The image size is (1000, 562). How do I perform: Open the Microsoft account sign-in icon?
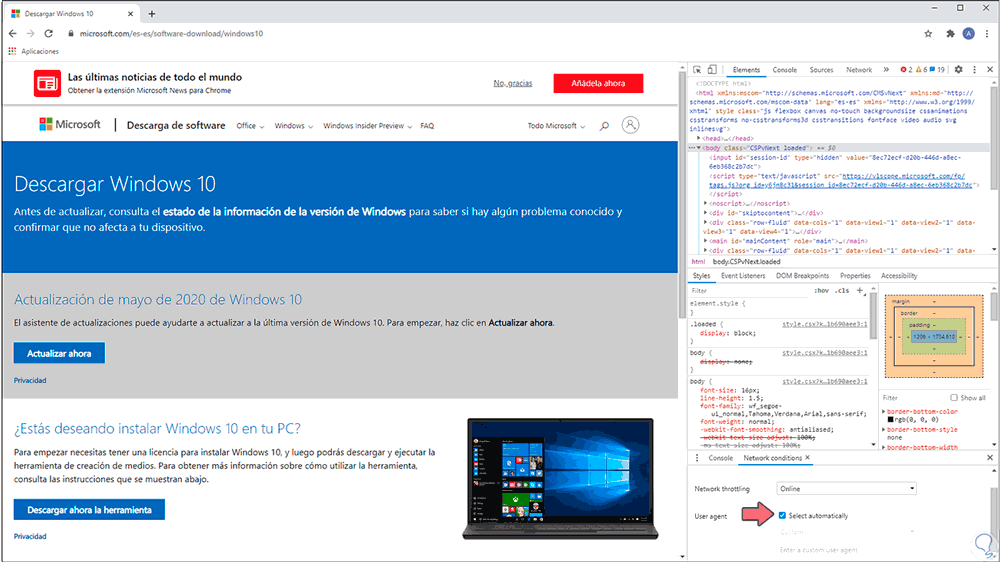click(x=630, y=124)
